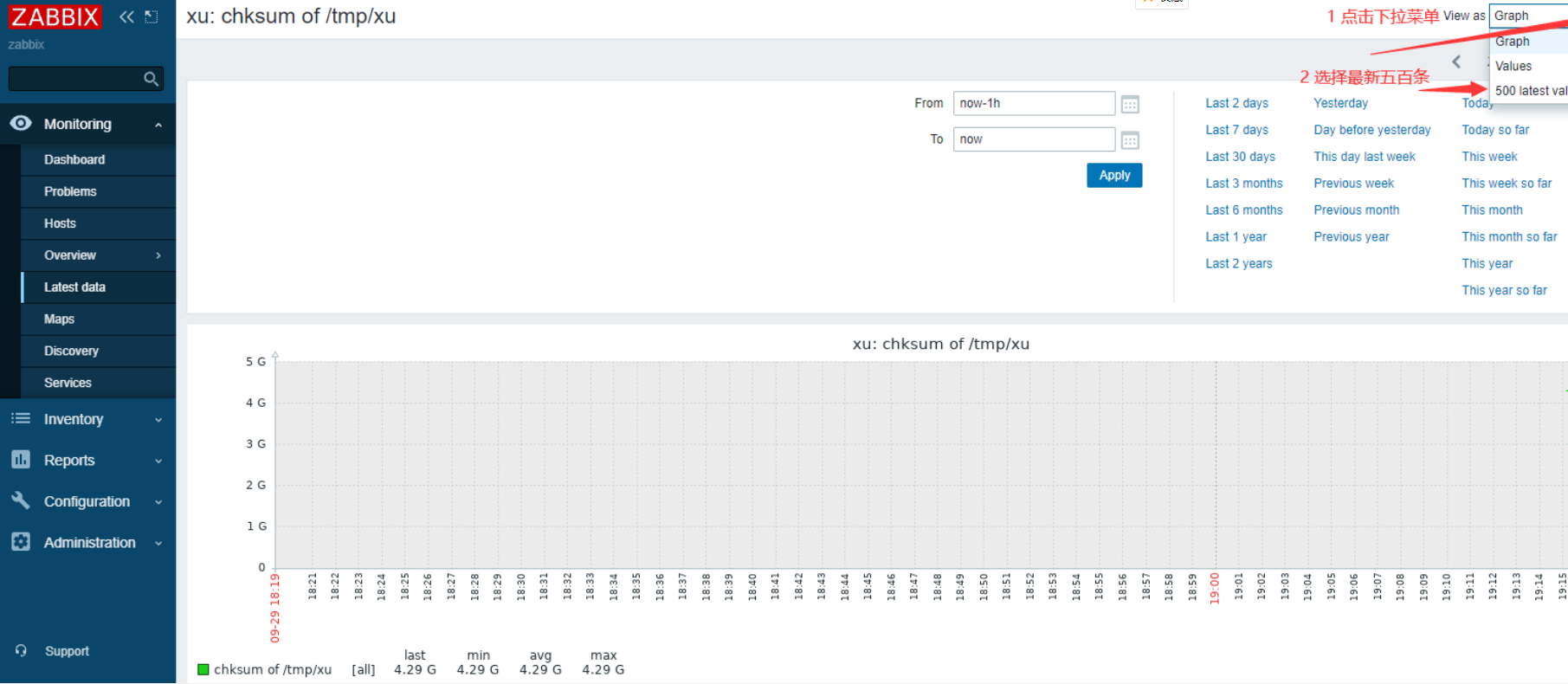The height and width of the screenshot is (684, 1568).
Task: Click the Administration gear icon
Action: coord(21,542)
